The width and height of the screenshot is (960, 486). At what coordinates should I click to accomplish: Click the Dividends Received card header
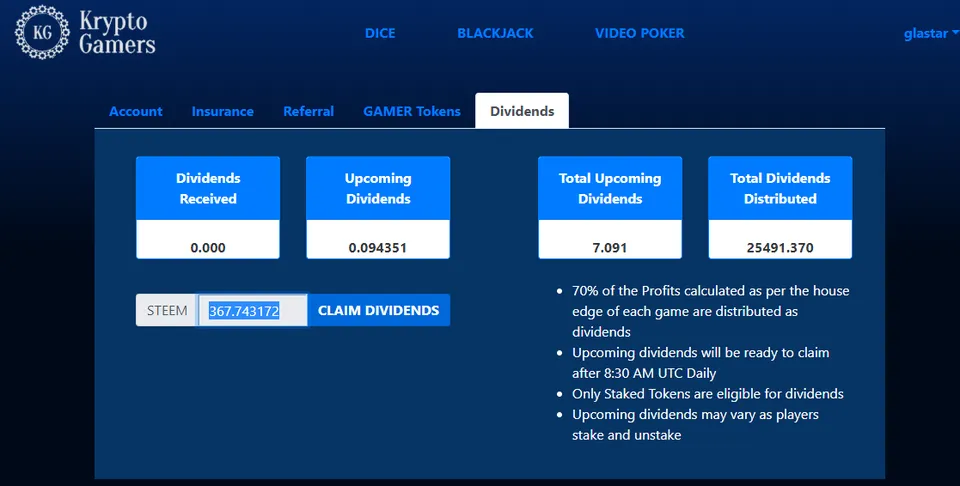(x=208, y=188)
